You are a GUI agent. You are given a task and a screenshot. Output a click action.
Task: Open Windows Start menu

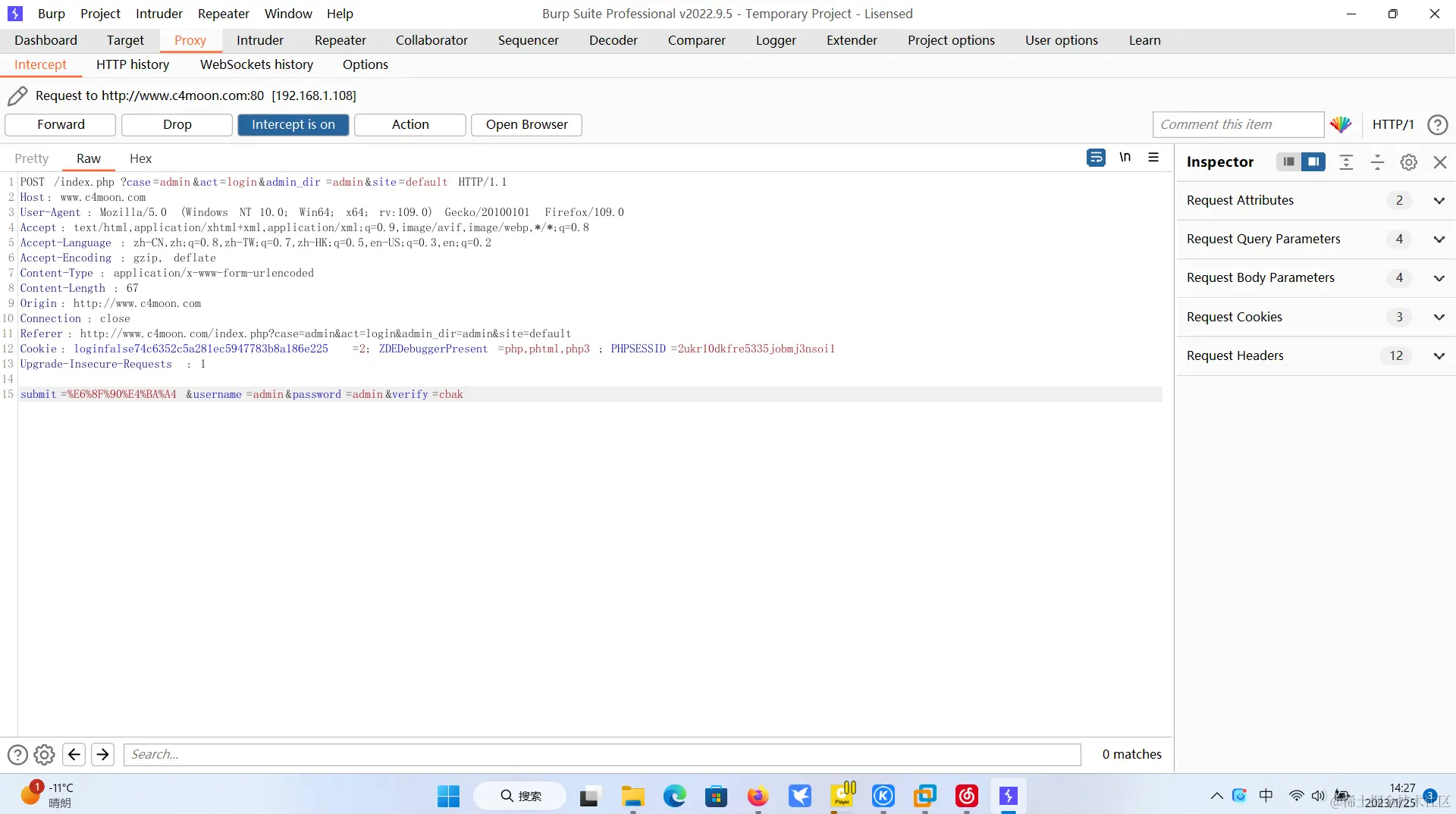(448, 796)
